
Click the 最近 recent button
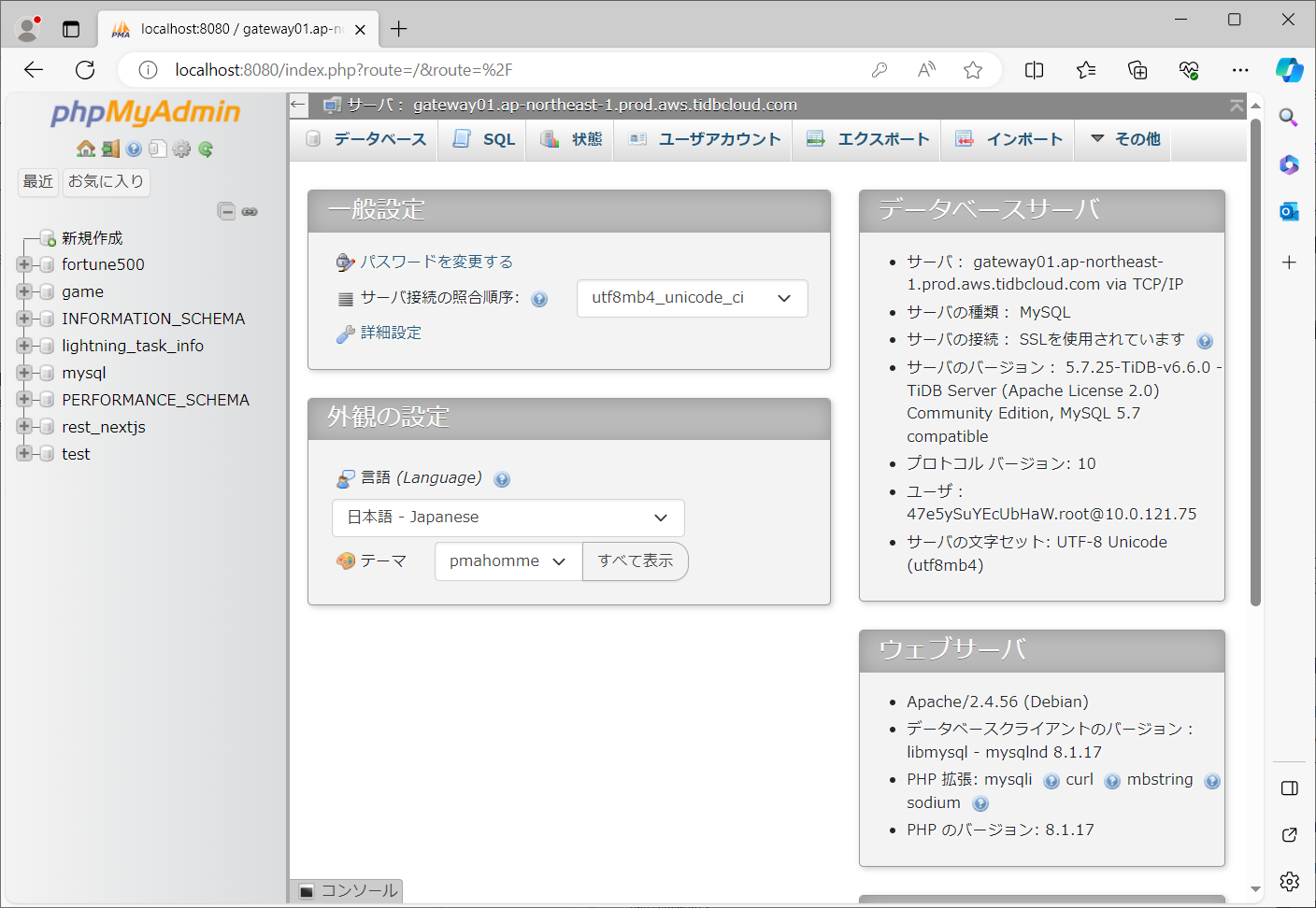click(38, 181)
